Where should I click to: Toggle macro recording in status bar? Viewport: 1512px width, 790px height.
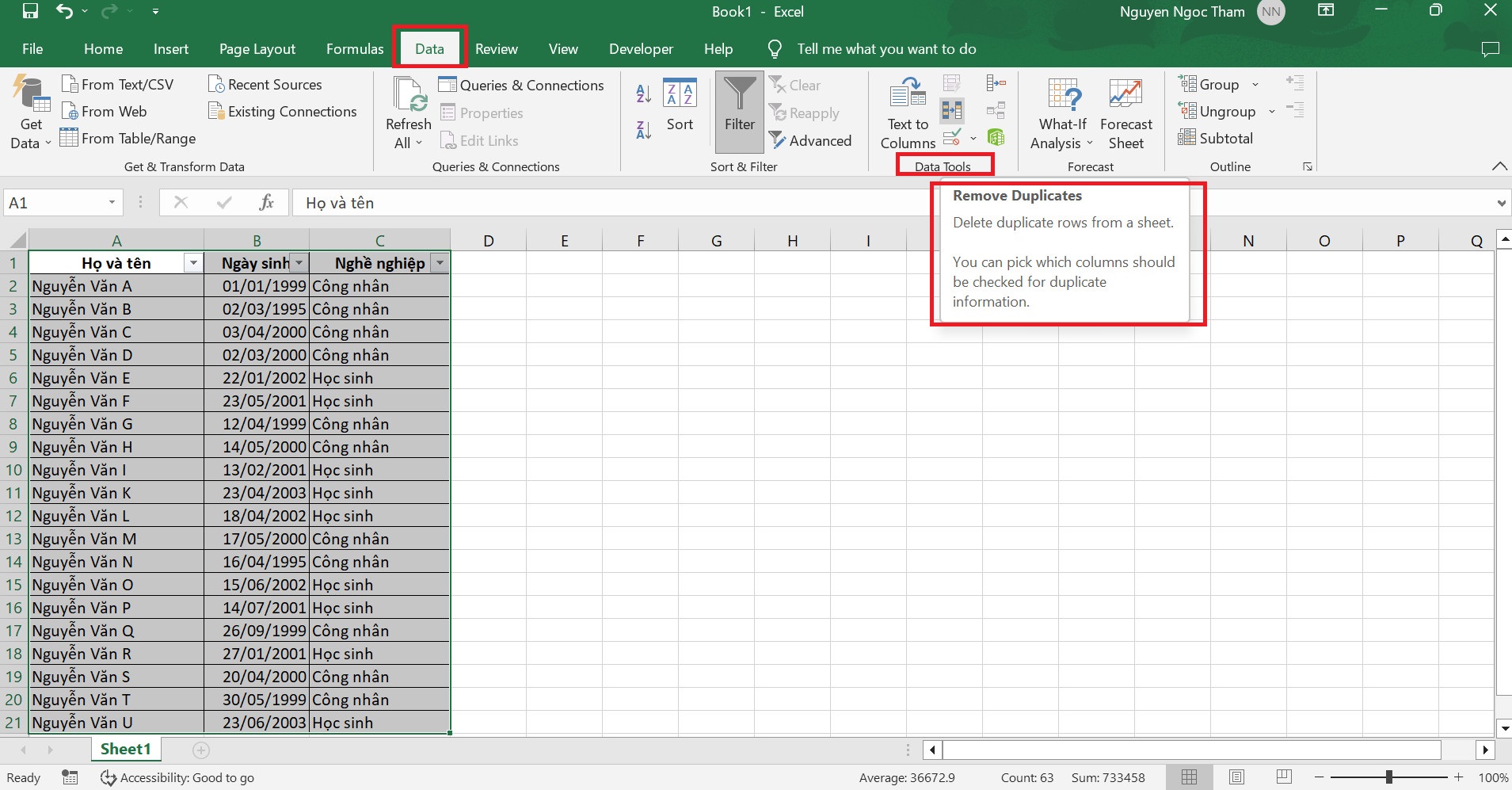tap(70, 777)
